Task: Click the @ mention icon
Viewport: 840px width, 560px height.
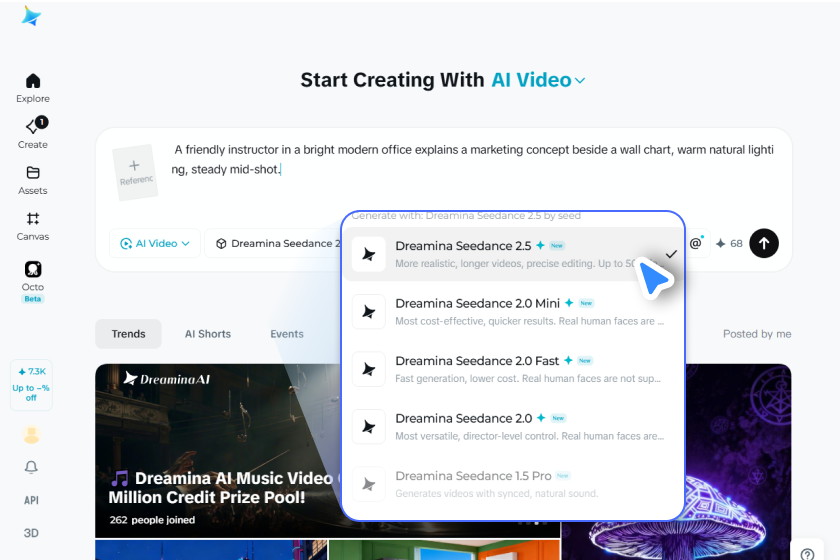Action: click(x=695, y=243)
